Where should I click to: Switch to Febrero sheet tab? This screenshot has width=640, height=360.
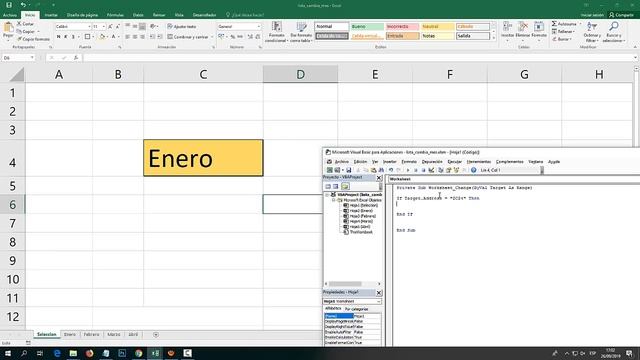[91, 334]
